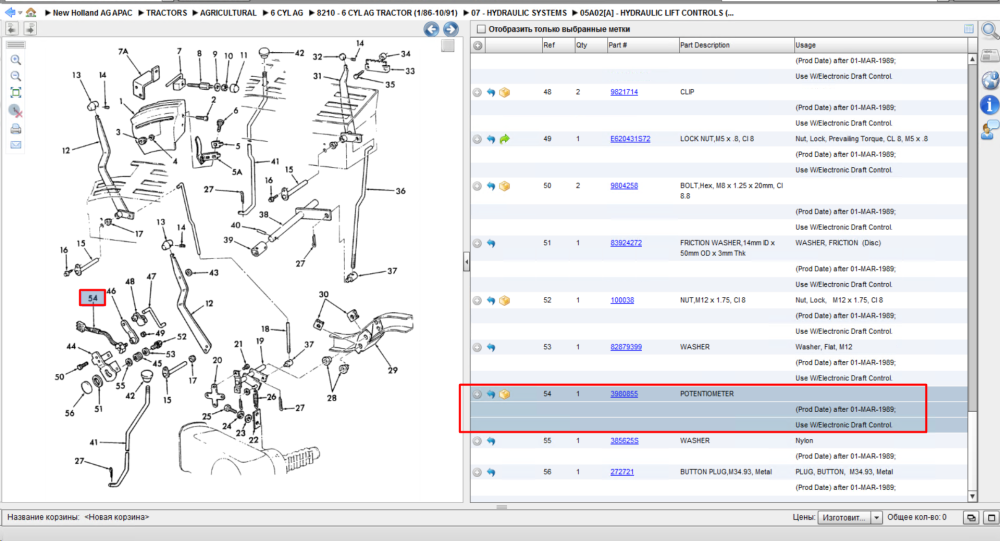
Task: Fit the diagram to window
Action: point(16,93)
